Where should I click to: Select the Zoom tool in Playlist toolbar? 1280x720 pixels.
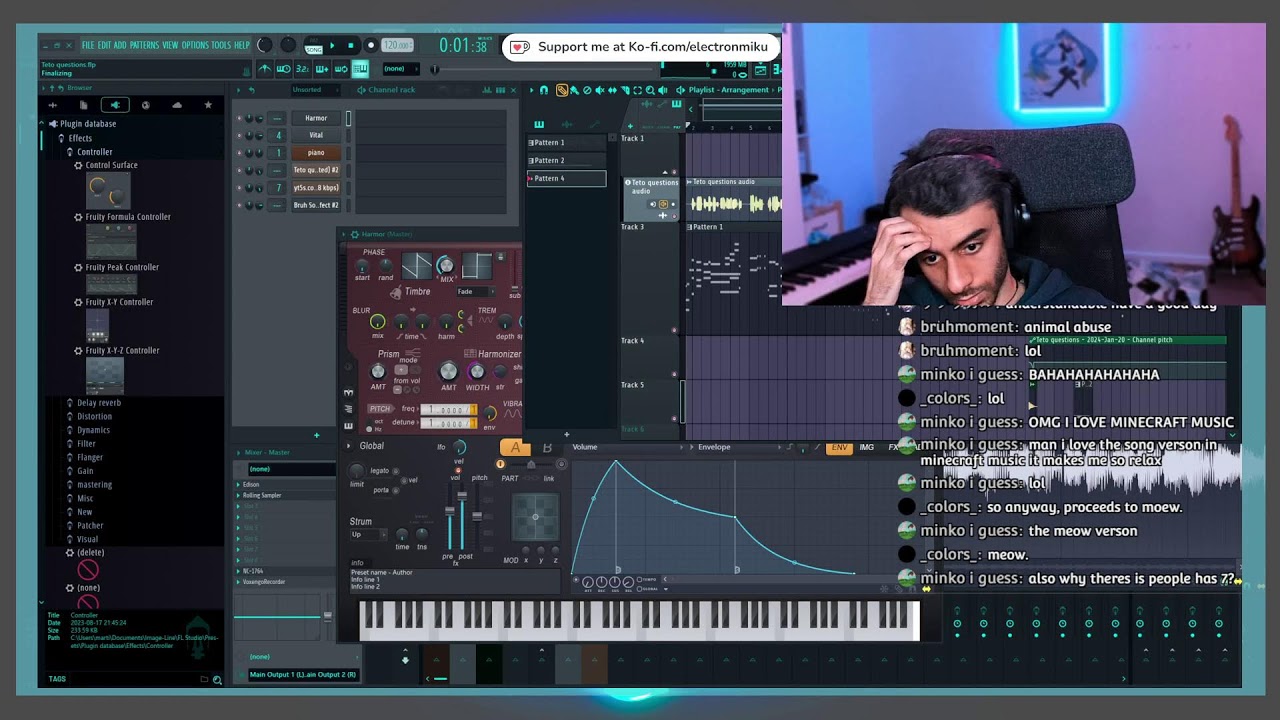pos(649,90)
